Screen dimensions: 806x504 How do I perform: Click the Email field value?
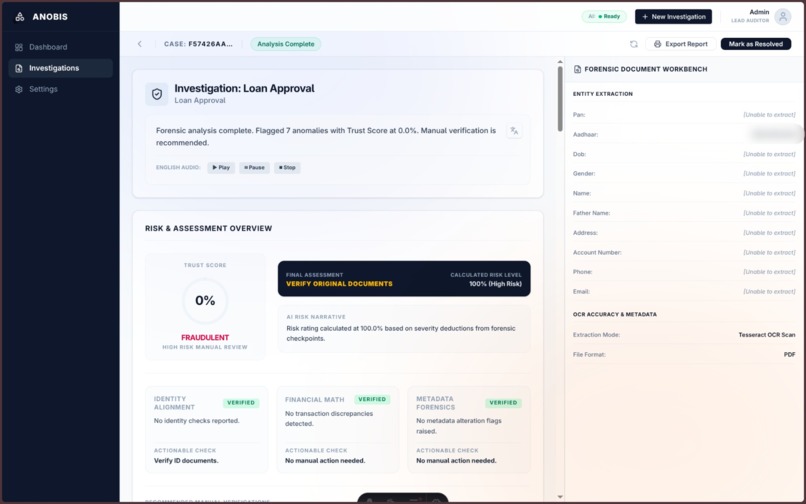769,292
